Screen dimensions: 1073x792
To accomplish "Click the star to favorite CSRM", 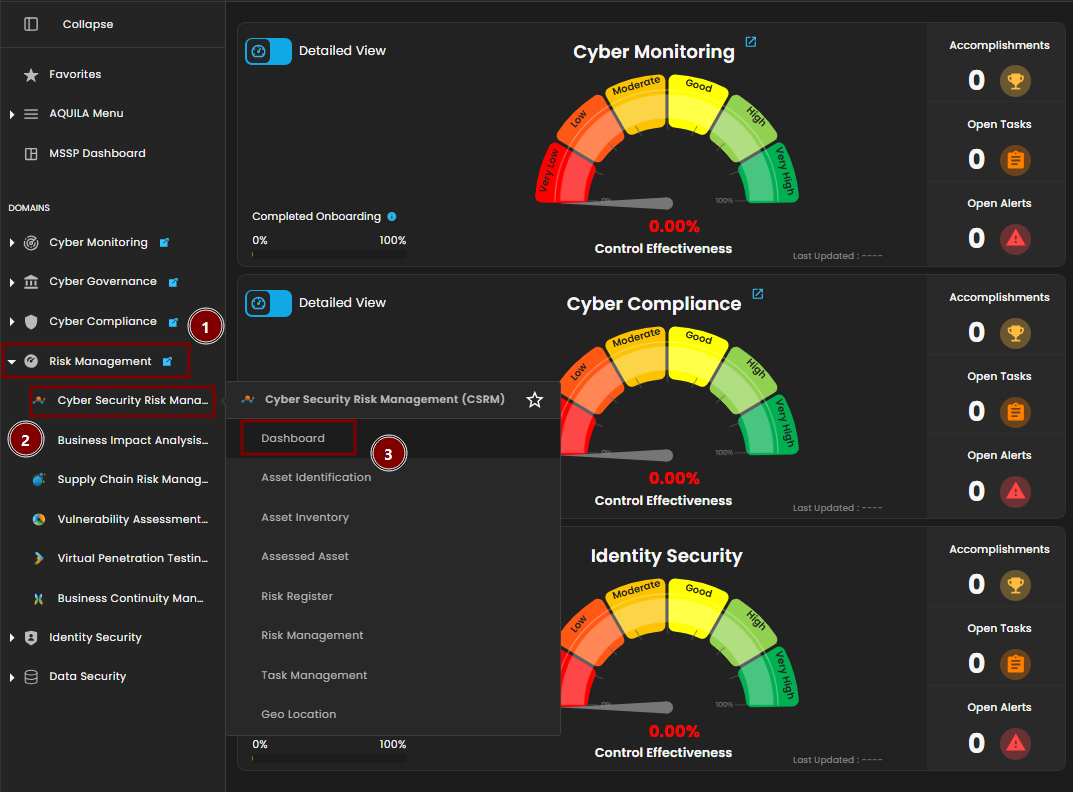I will (x=535, y=400).
